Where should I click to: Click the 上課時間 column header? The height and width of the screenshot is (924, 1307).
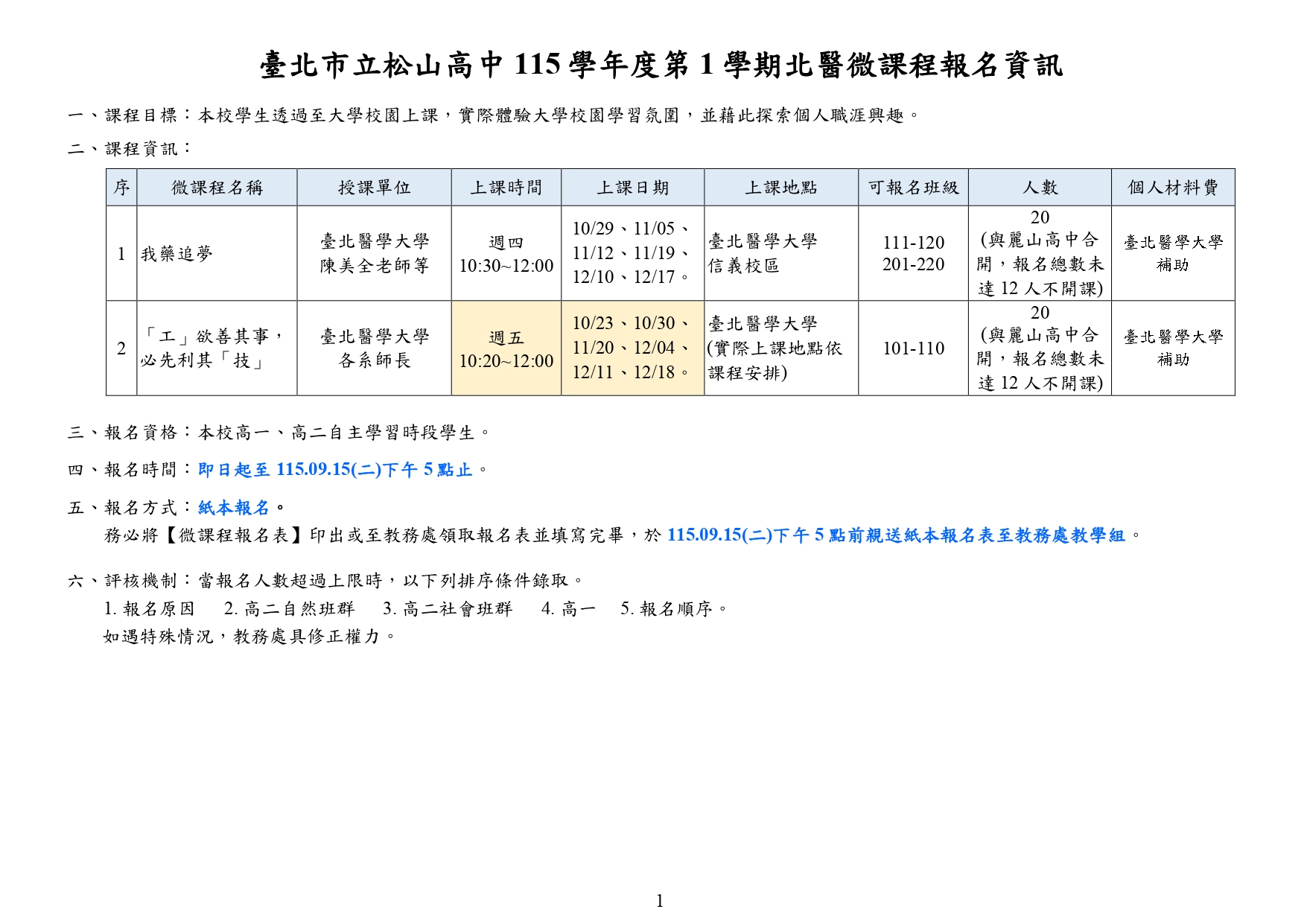506,188
